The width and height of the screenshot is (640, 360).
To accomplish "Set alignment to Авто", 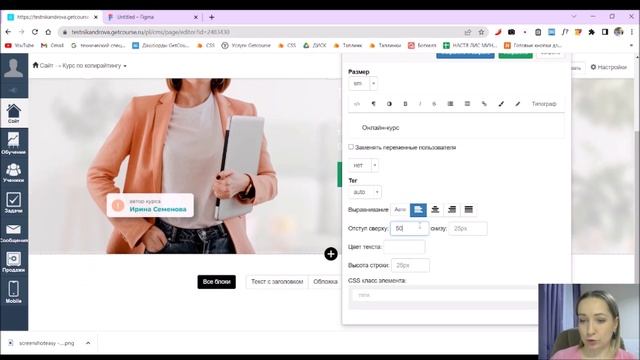I will 400,209.
